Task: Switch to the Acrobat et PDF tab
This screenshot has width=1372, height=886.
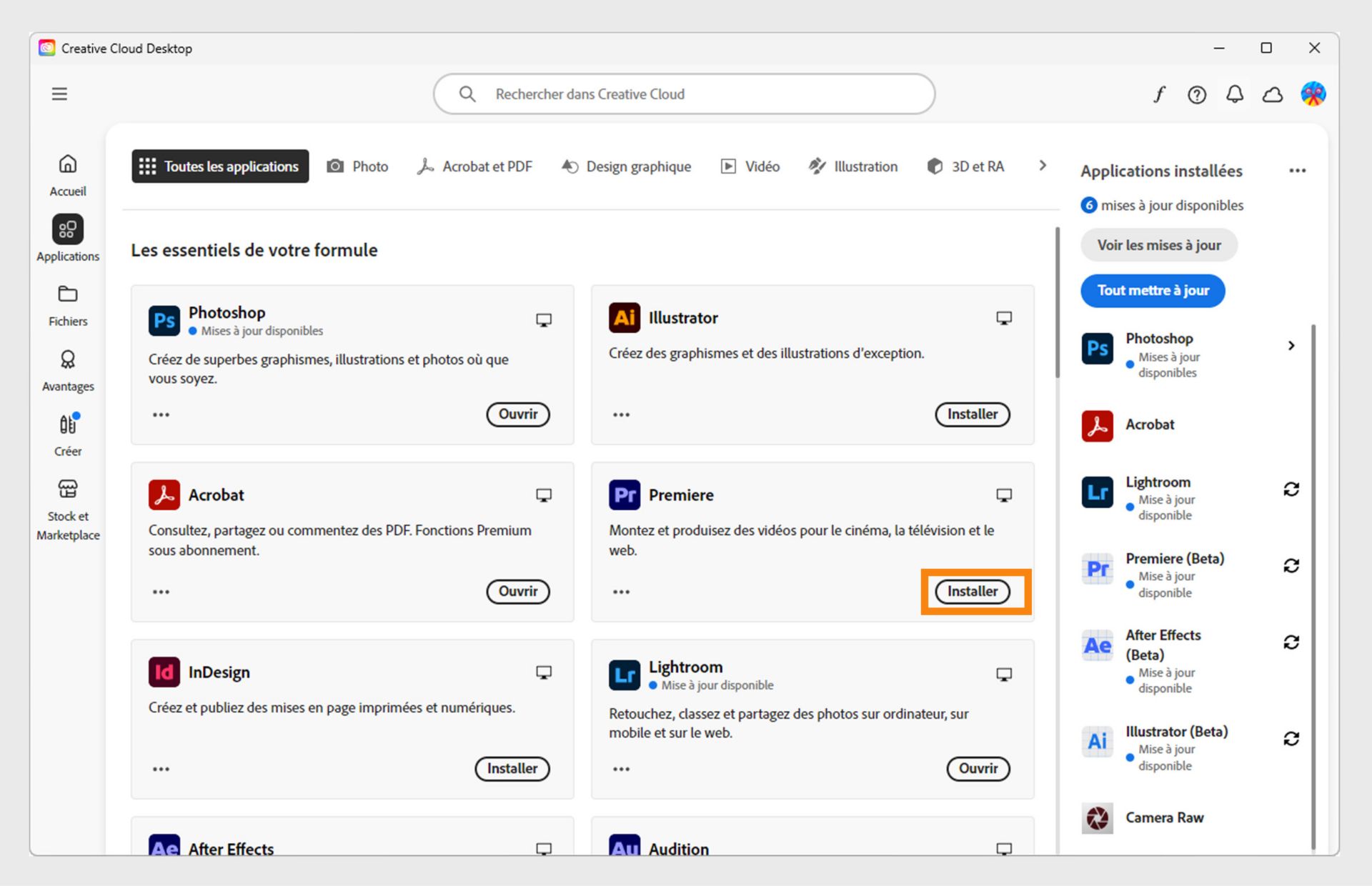Action: click(x=474, y=166)
